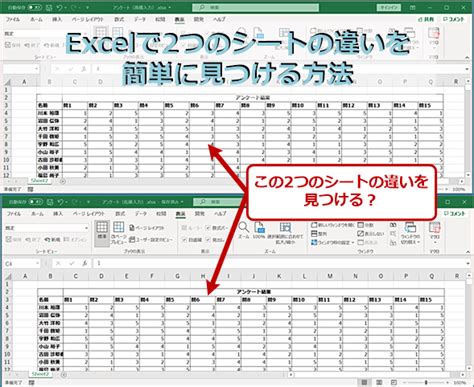
Task: Expand the Name Box dropdown showing C4
Action: point(36,263)
